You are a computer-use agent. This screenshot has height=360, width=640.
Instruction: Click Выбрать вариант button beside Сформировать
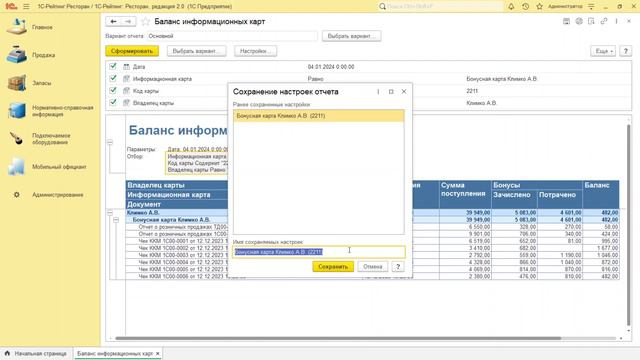[x=196, y=51]
